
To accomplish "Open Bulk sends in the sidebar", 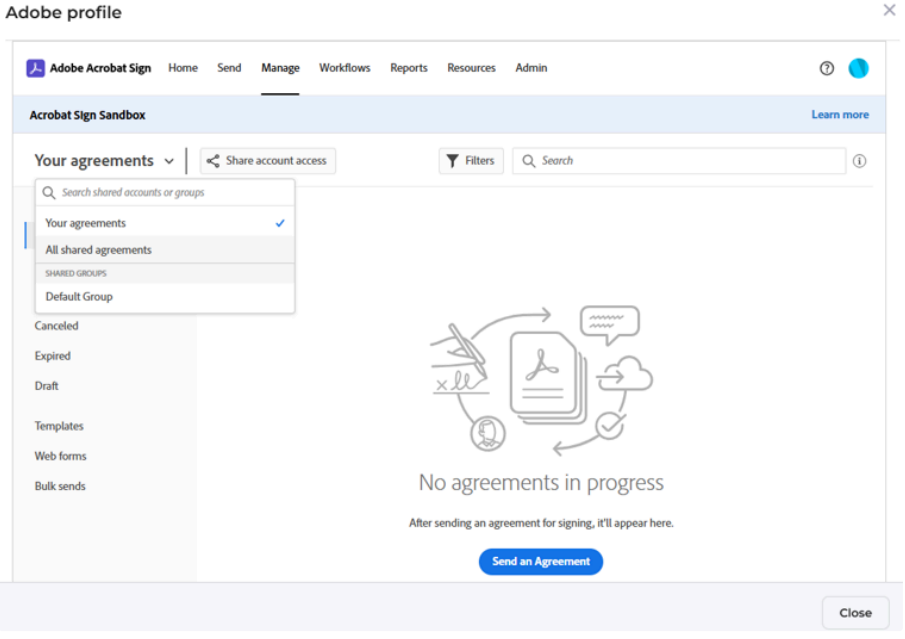I will tap(60, 487).
